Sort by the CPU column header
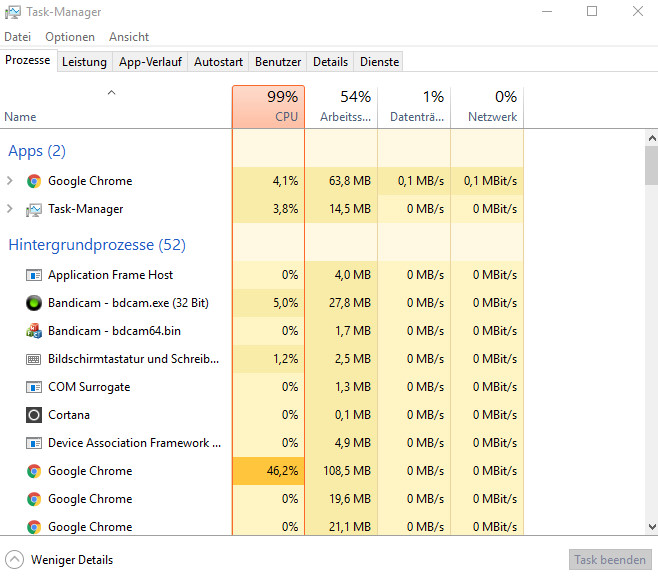The image size is (658, 582). pos(268,107)
